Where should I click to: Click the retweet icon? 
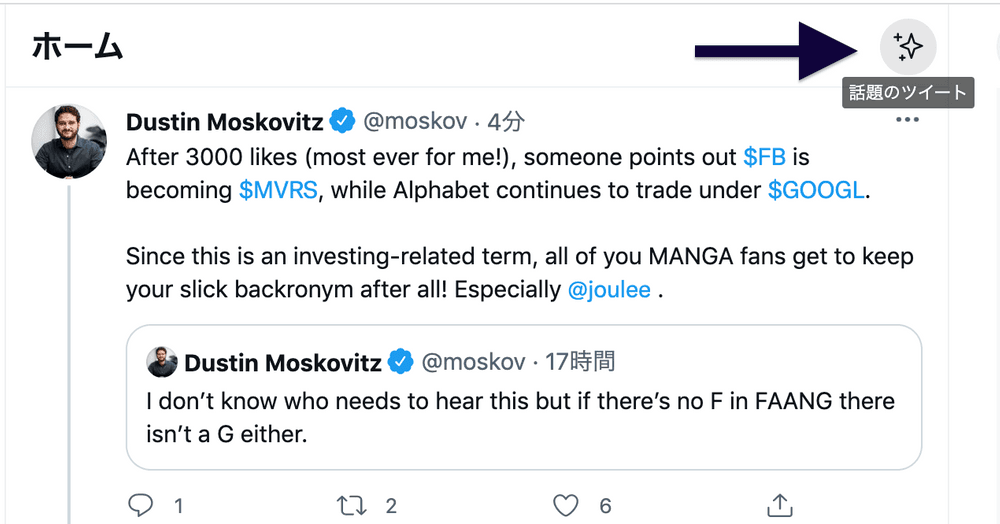pos(351,505)
